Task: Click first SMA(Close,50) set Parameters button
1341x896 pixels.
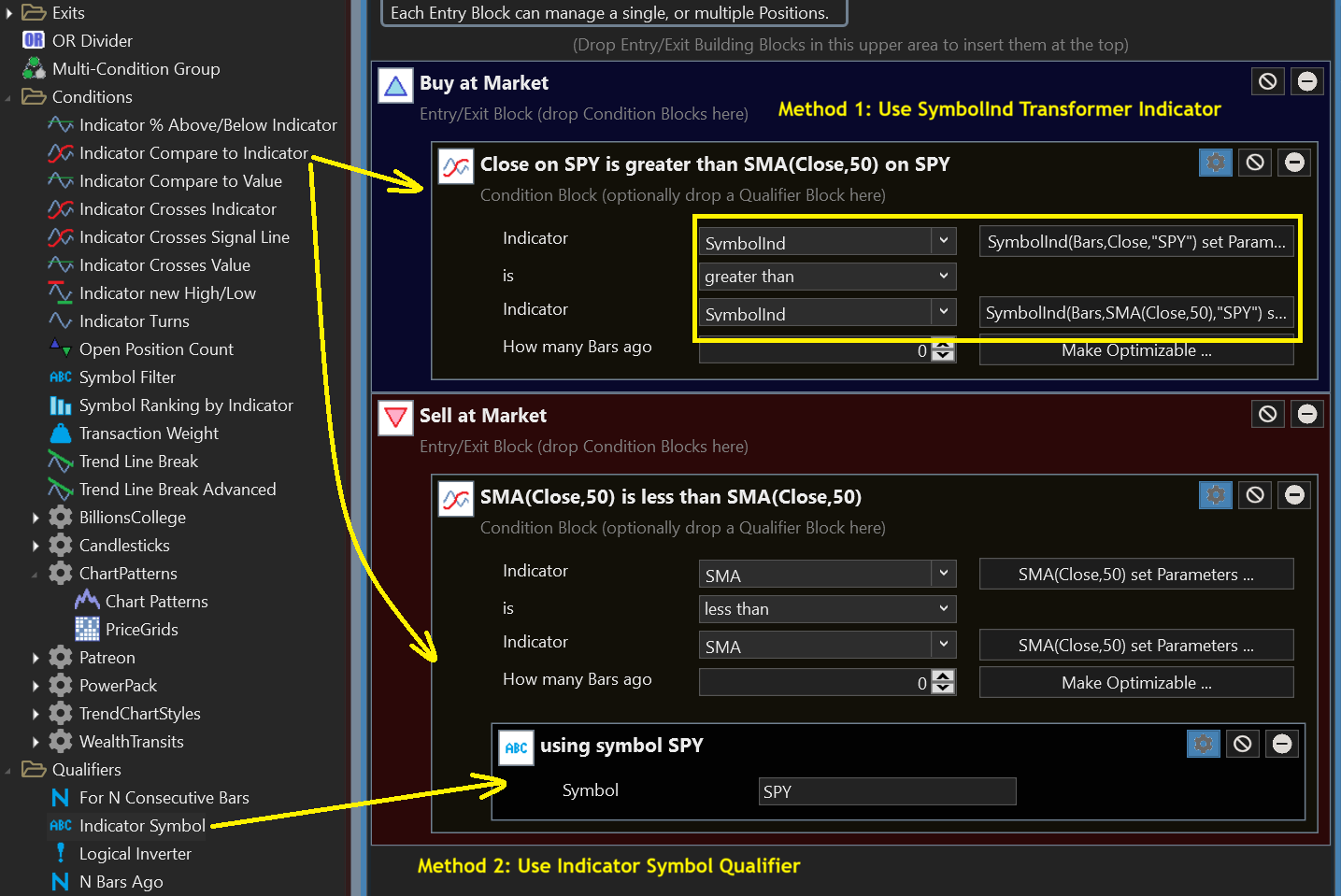Action: (x=1135, y=575)
